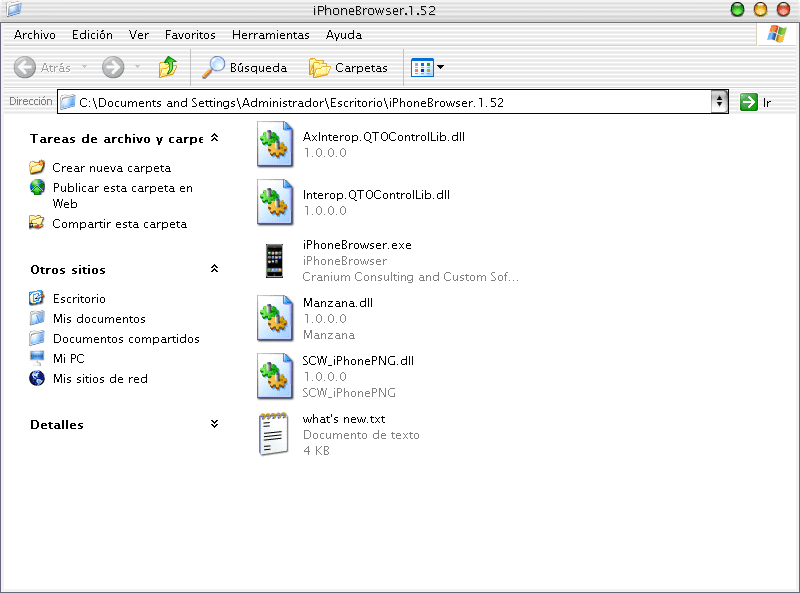Viewport: 800px width, 593px height.
Task: Go to Mi PC
Action: pos(68,359)
